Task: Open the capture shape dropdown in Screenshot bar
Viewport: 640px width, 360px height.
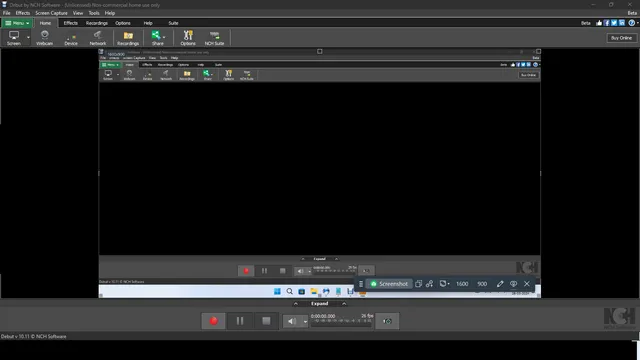Action: coord(444,284)
